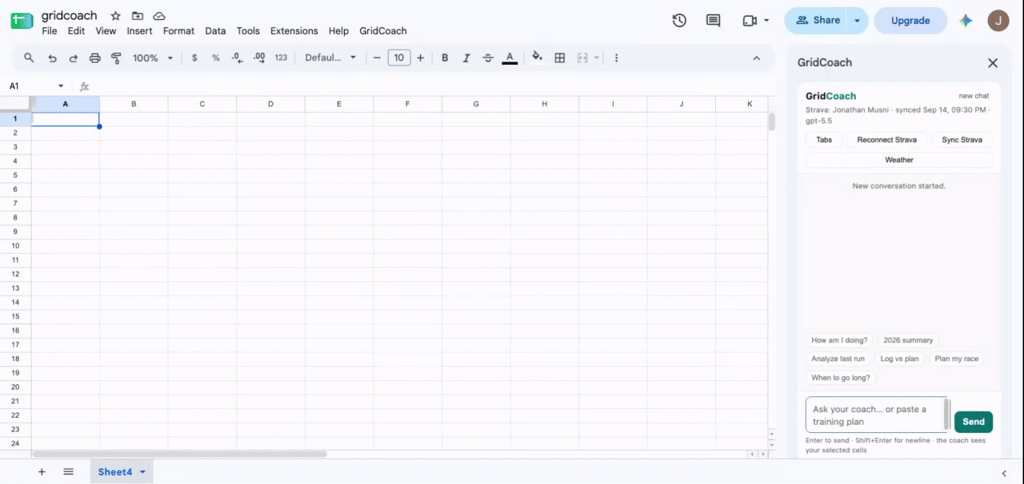Viewport: 1024px width, 484px height.
Task: Star the gridcoach document
Action: (x=116, y=16)
